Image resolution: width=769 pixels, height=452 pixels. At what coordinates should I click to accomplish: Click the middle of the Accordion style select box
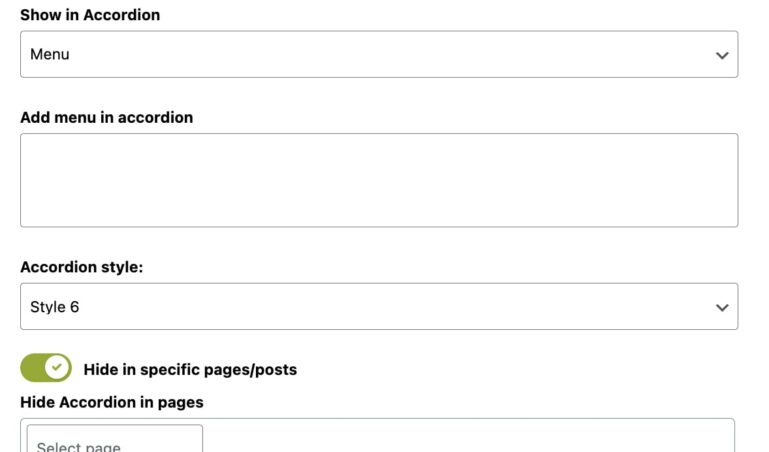[379, 306]
